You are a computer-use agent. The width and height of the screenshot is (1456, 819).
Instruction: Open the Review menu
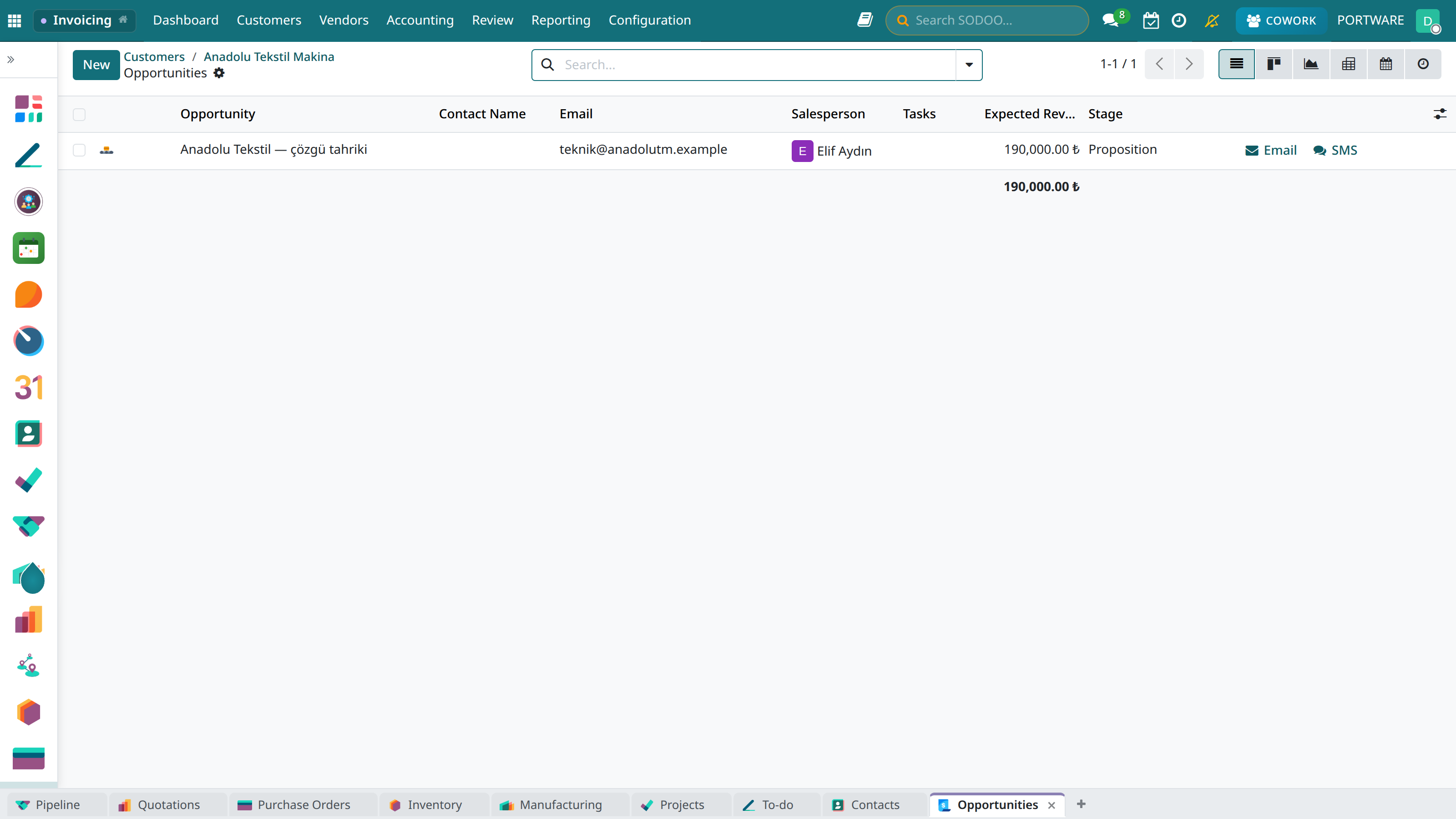coord(492,20)
